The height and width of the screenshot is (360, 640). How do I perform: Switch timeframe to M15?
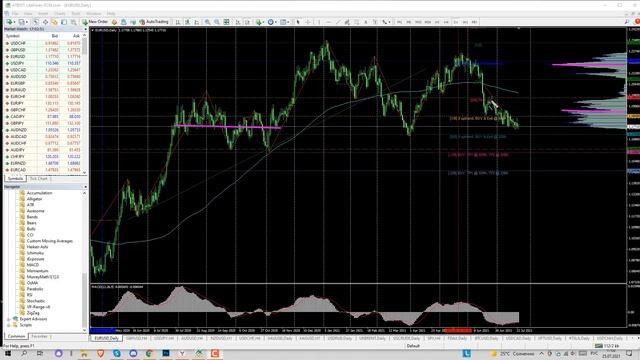418,22
